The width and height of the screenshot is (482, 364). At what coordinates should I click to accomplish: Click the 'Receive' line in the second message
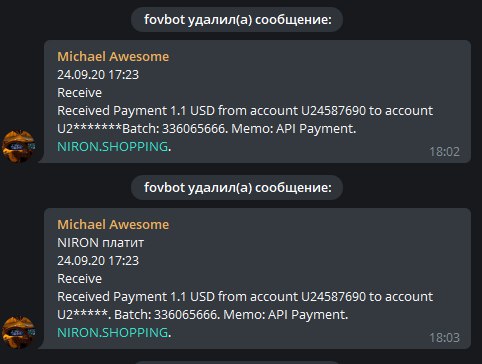(x=79, y=279)
